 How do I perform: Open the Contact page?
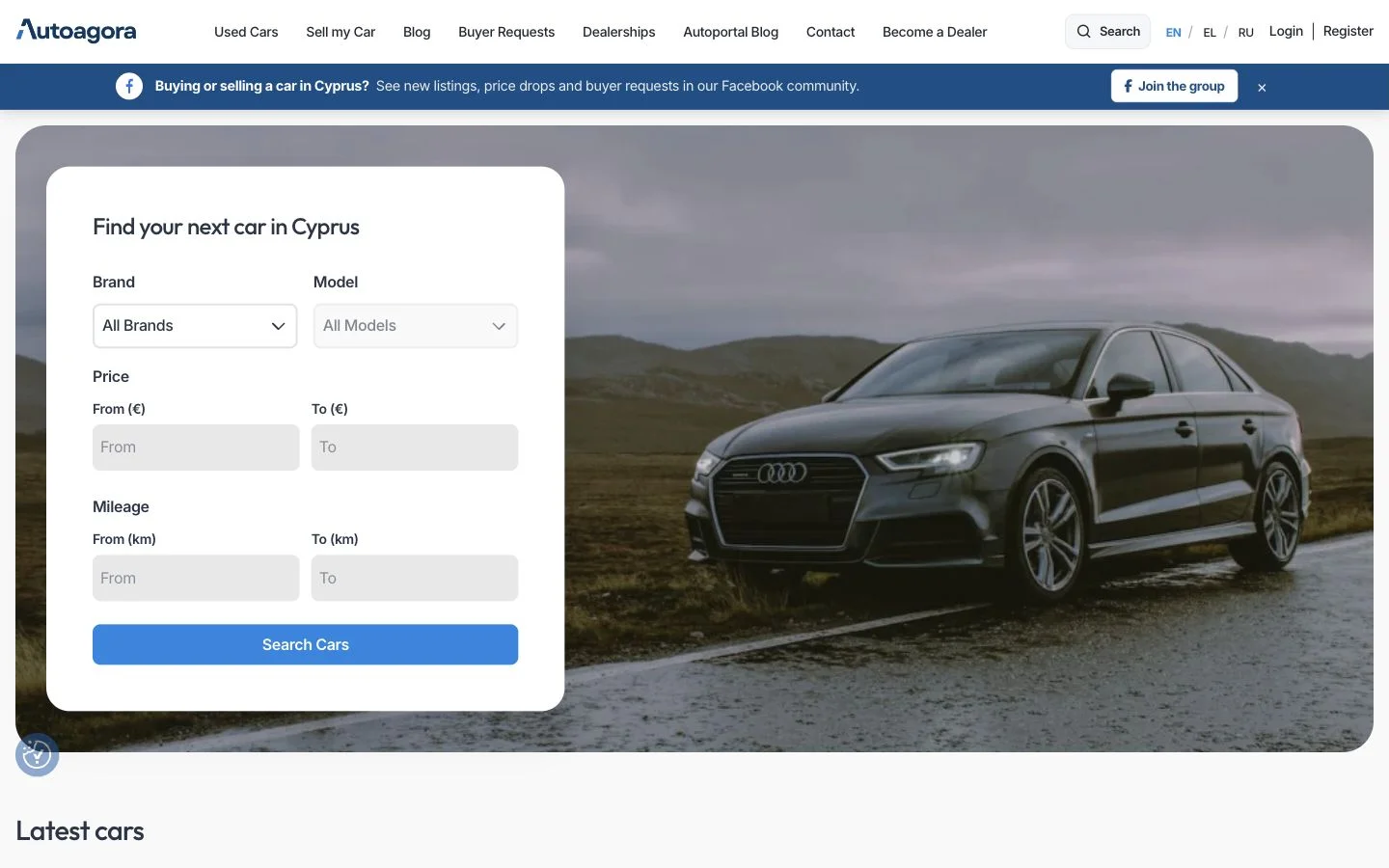(x=831, y=32)
